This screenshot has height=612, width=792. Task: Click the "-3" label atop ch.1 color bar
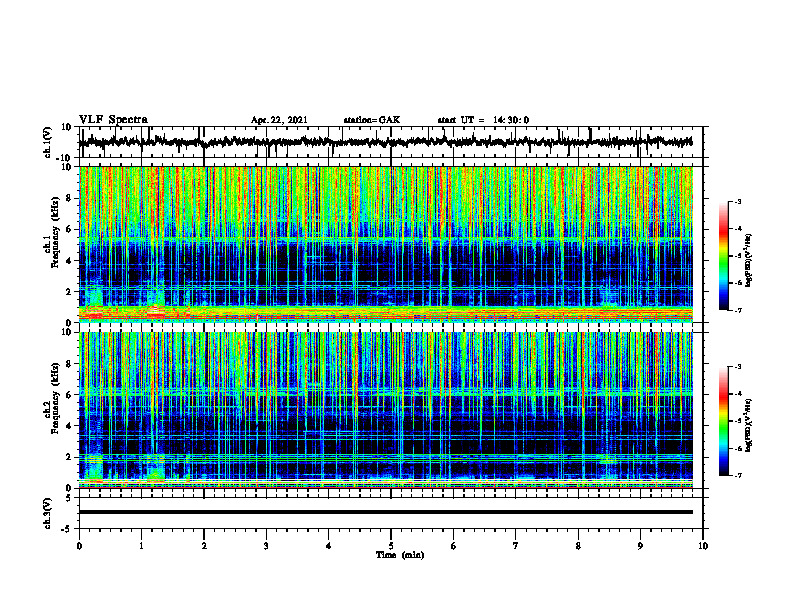(x=738, y=201)
